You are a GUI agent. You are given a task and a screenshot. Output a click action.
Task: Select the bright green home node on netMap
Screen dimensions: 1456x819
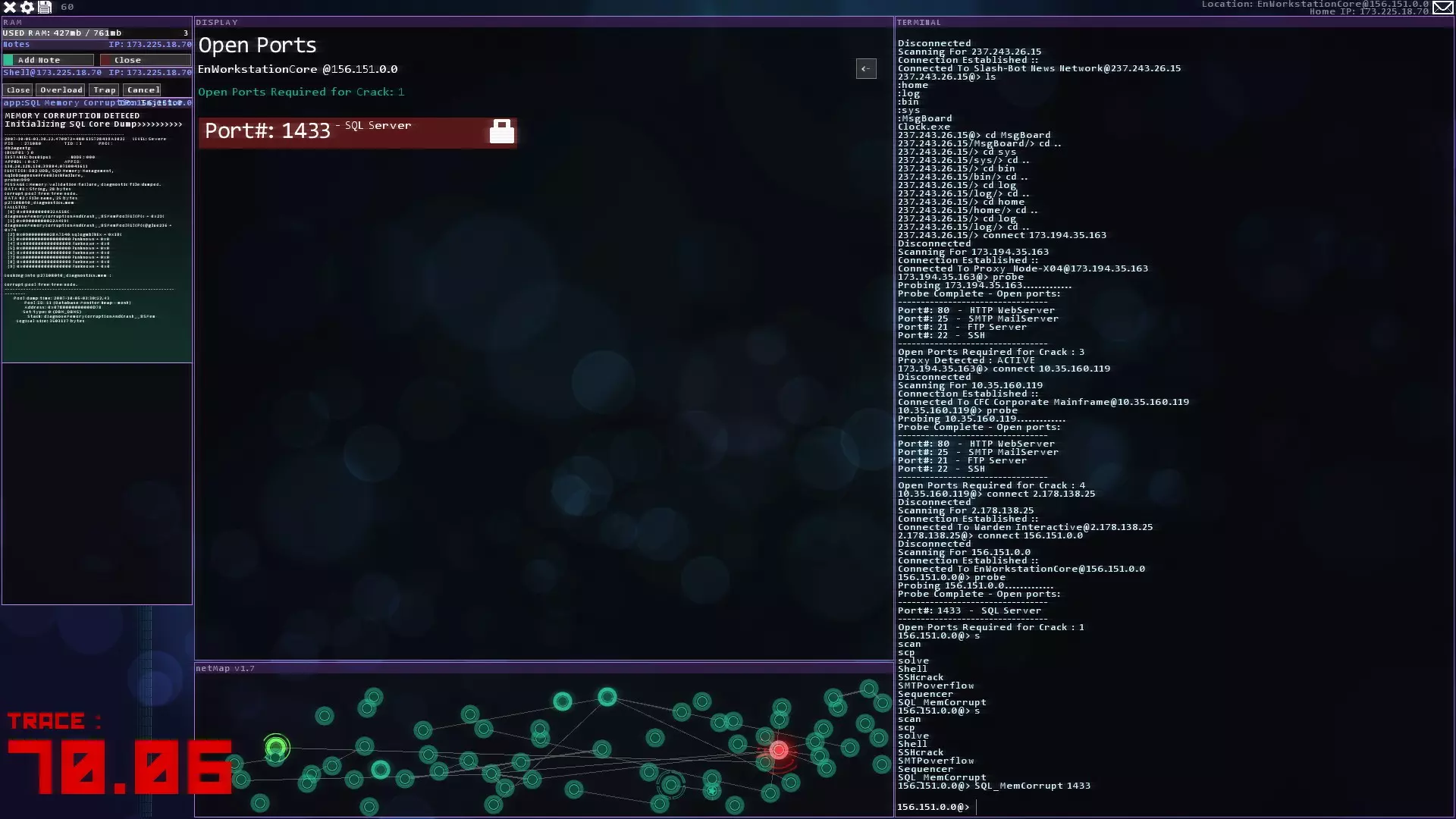pos(276,748)
